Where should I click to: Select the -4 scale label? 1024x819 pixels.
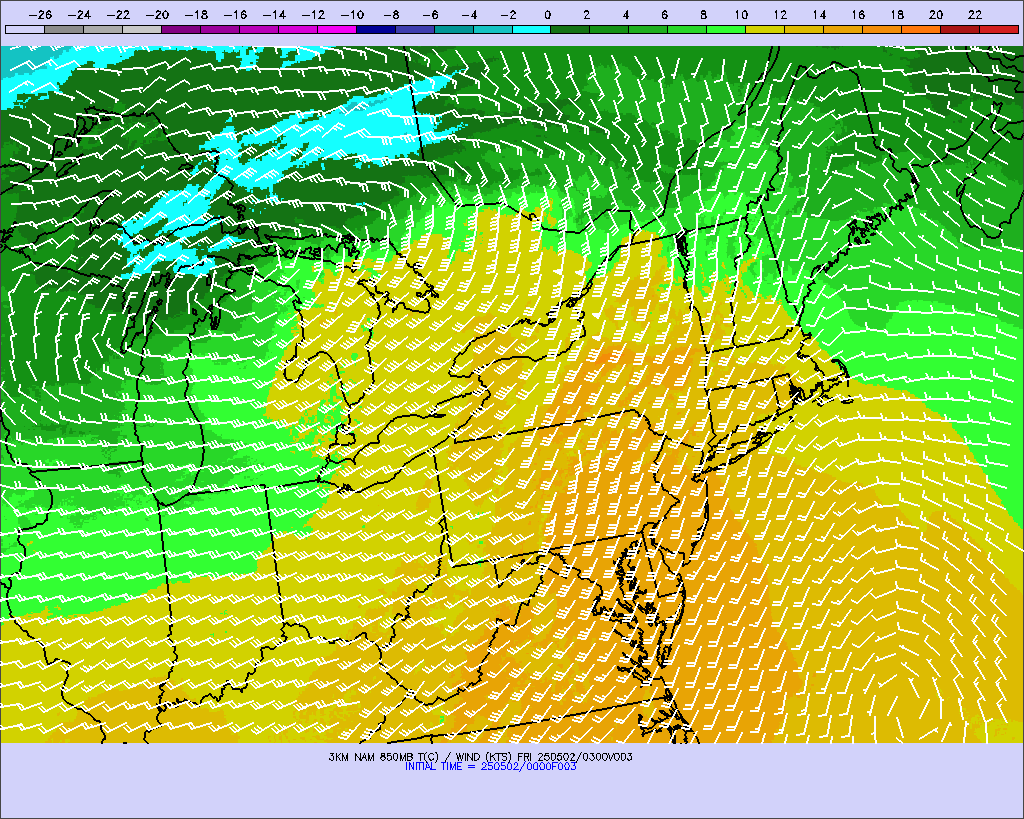pos(470,14)
